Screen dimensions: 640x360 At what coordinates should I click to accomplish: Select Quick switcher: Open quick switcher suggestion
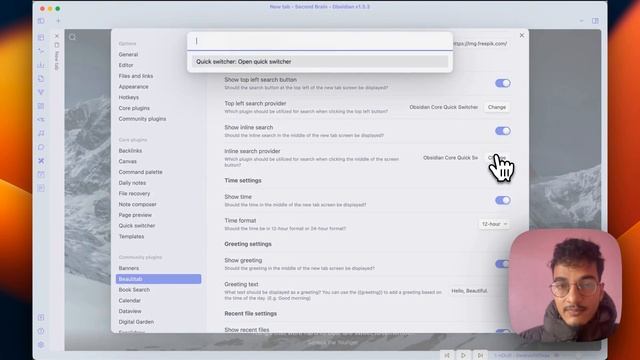click(320, 62)
